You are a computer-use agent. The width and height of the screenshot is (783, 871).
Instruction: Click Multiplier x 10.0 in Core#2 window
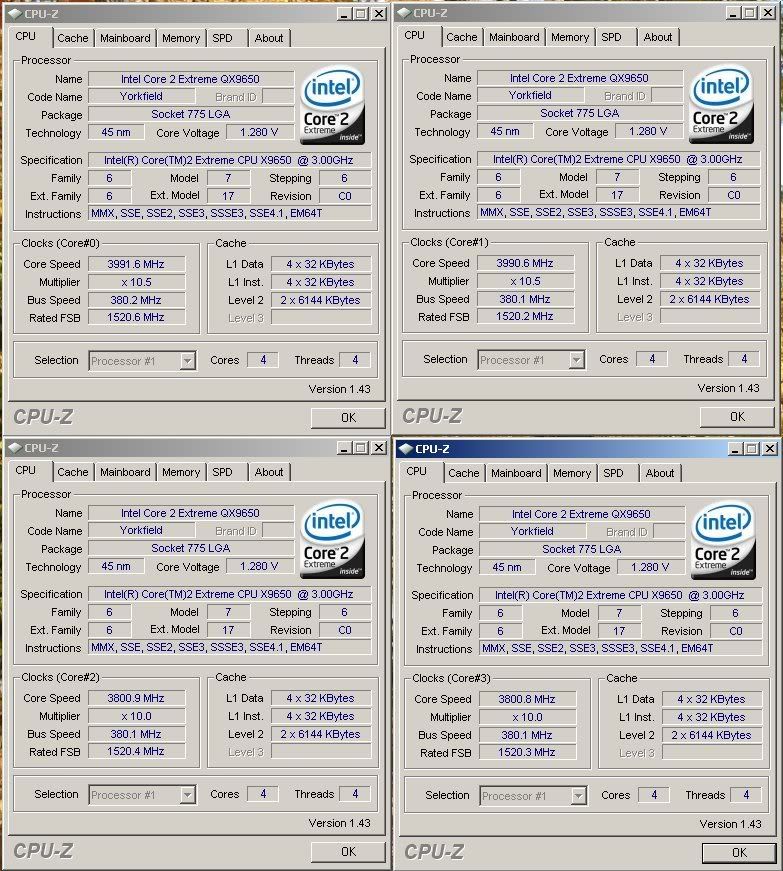(136, 716)
